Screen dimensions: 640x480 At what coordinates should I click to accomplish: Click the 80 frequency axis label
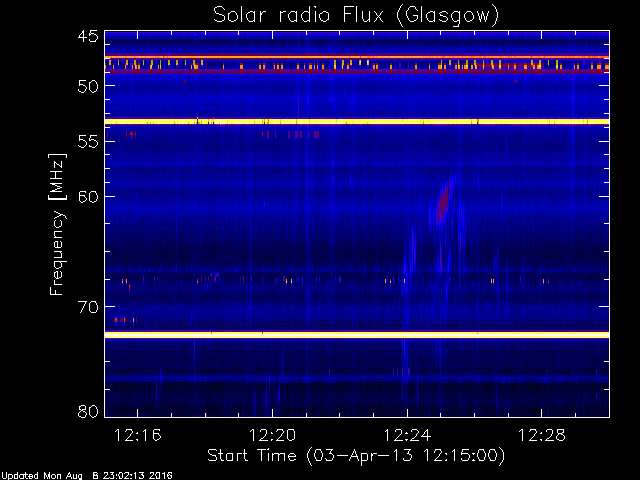(x=88, y=411)
